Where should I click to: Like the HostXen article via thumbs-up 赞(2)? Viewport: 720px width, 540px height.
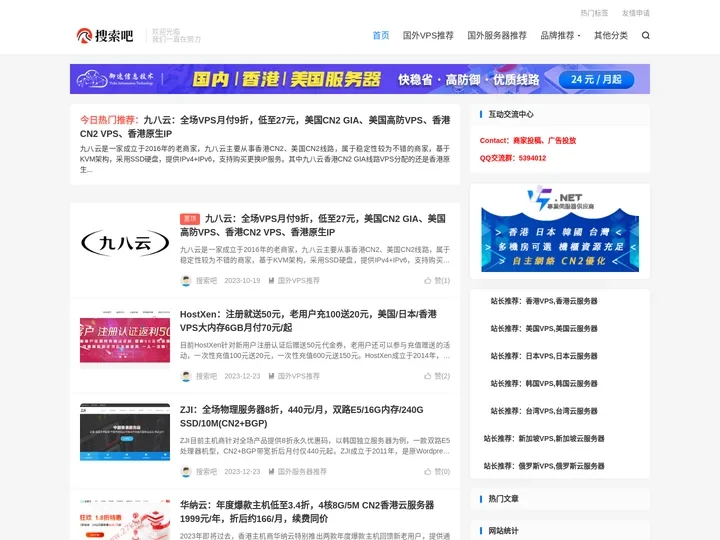point(437,376)
